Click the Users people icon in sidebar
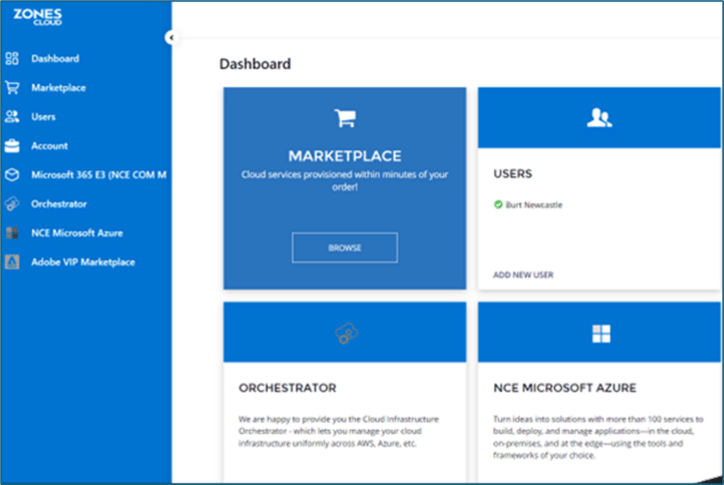Image resolution: width=724 pixels, height=485 pixels. point(12,117)
